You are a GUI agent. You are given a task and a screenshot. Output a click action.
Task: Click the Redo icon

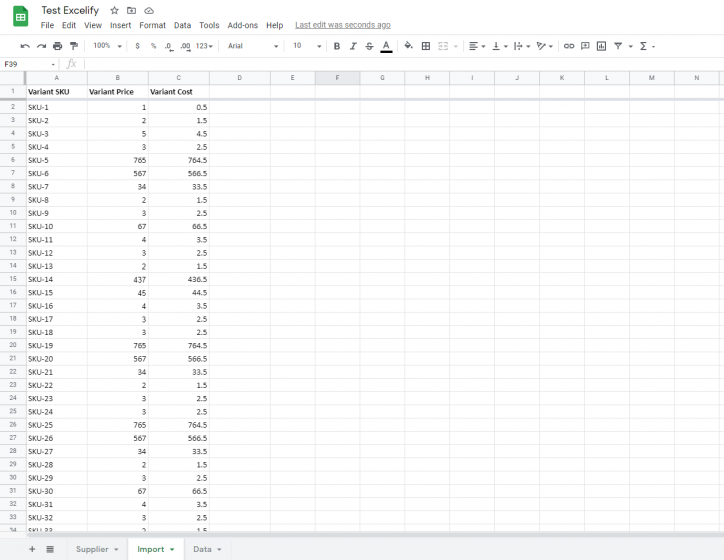point(42,46)
